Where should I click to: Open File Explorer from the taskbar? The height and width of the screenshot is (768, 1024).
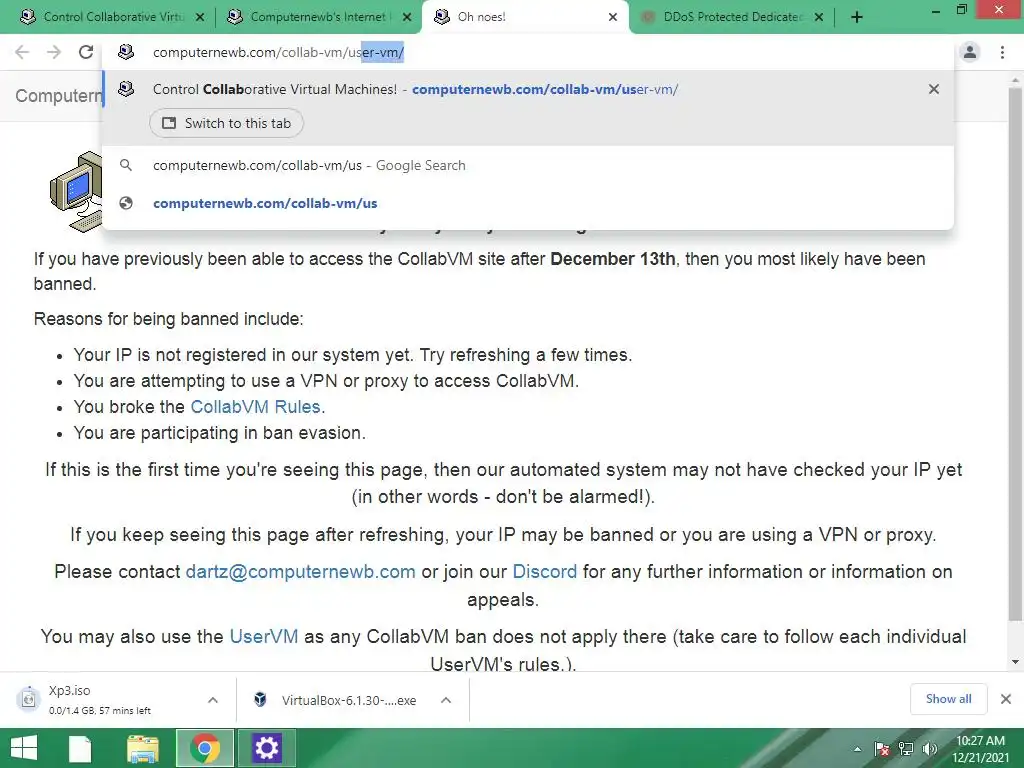pos(142,748)
